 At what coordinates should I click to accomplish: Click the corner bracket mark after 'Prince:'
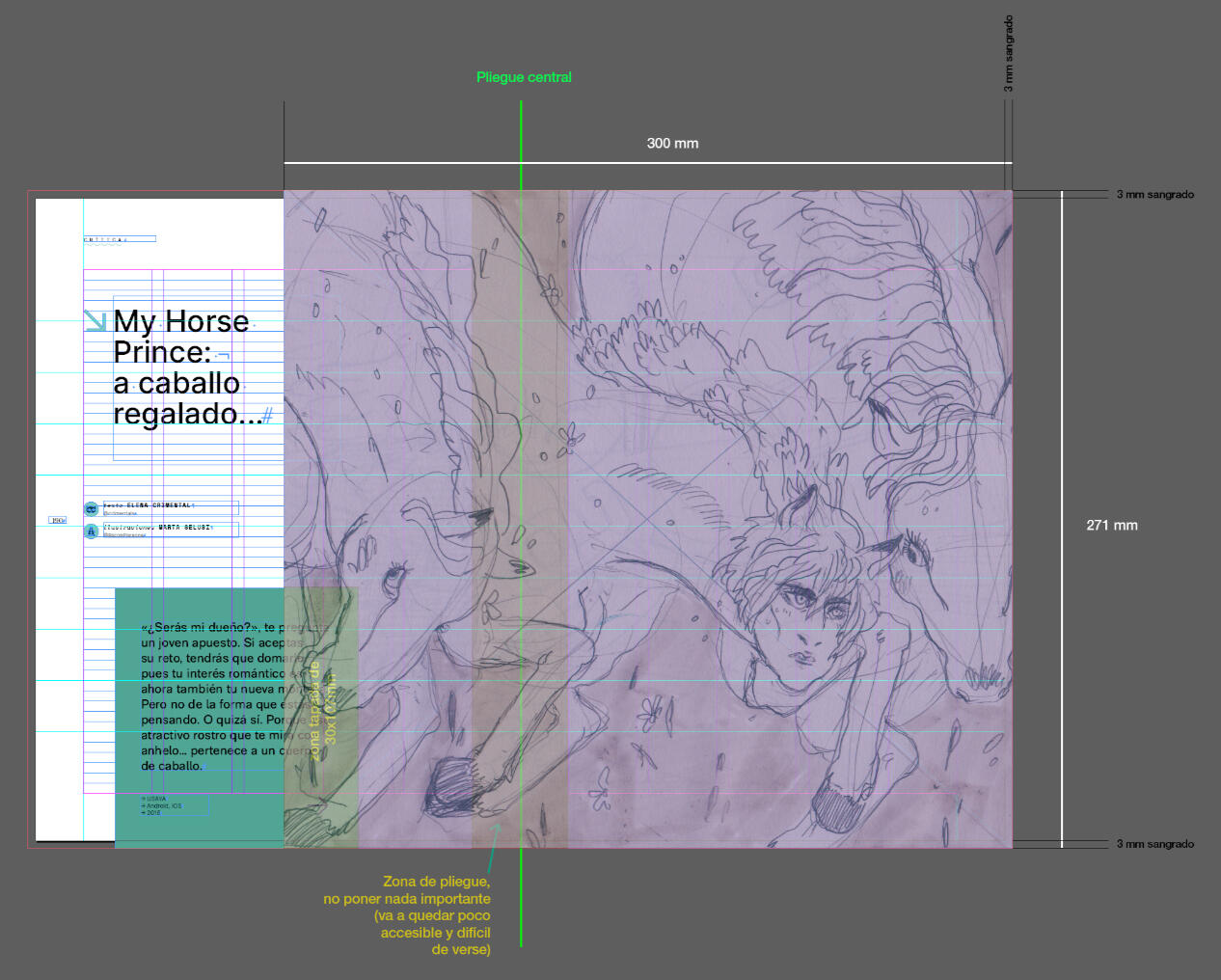[223, 355]
